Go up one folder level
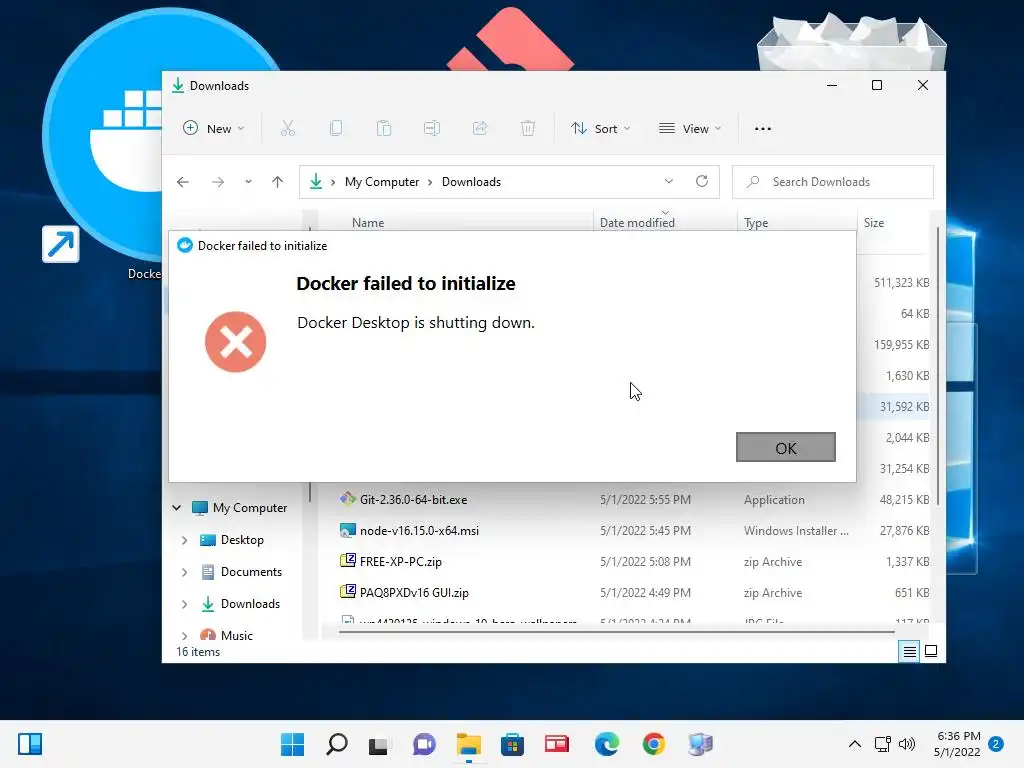This screenshot has width=1024, height=768. click(x=278, y=182)
